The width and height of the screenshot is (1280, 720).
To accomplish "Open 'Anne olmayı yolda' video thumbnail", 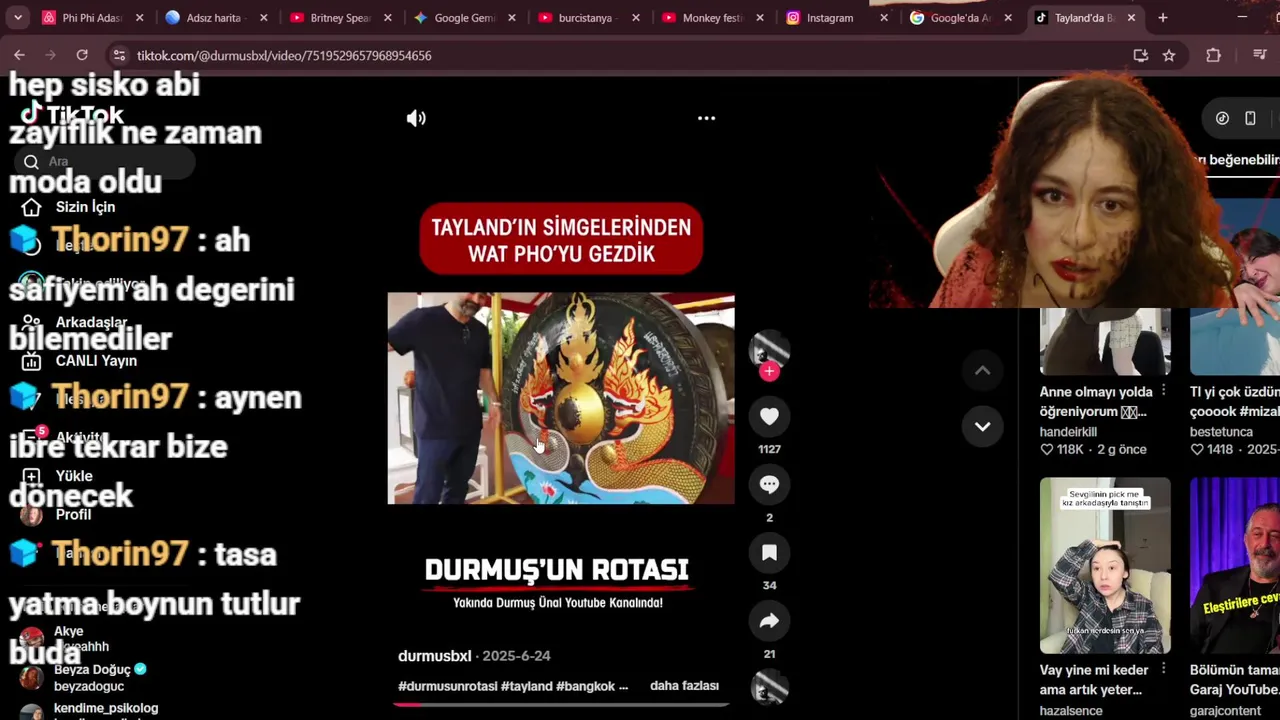I will point(1105,341).
